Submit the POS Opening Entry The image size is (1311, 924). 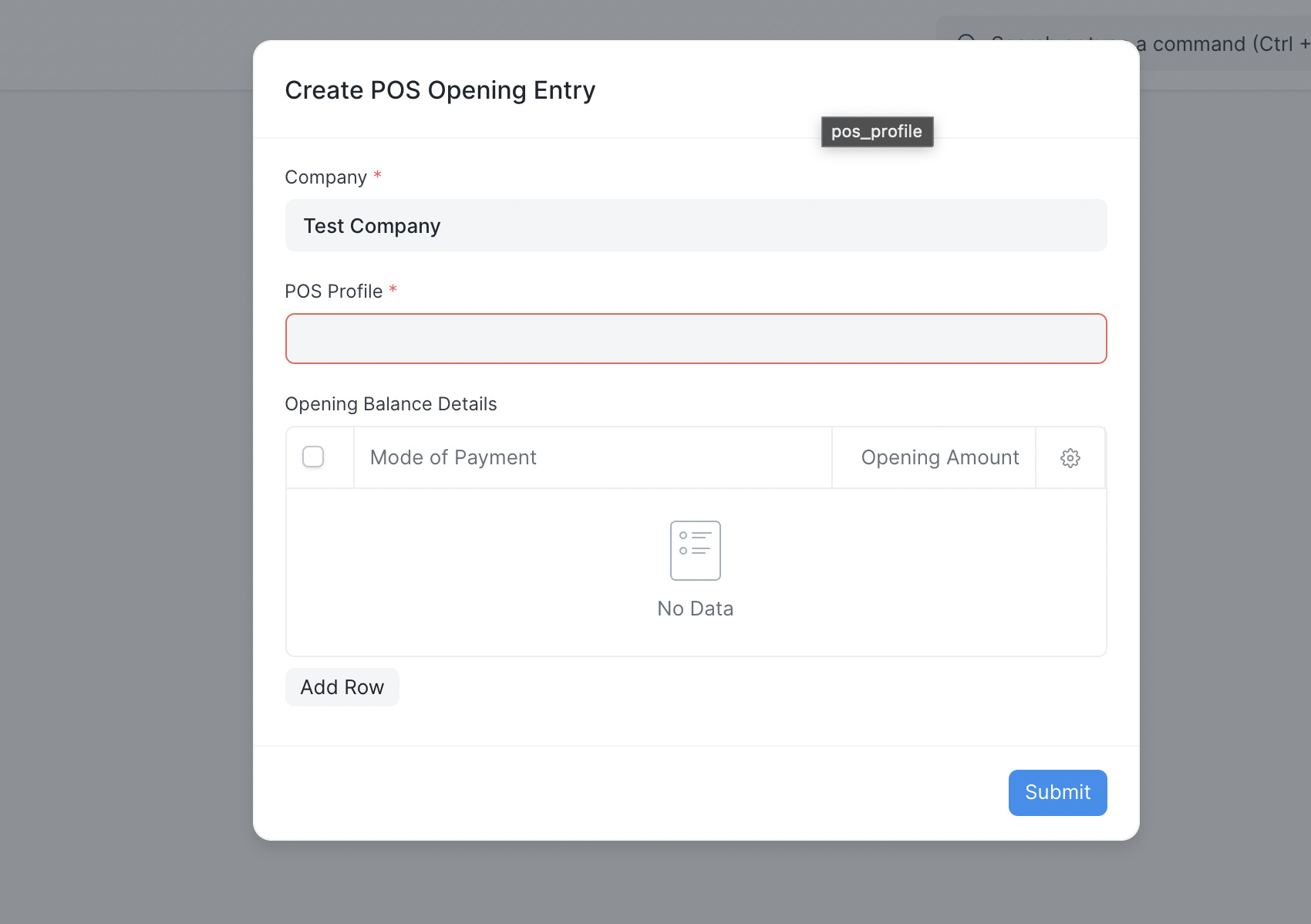click(1058, 793)
